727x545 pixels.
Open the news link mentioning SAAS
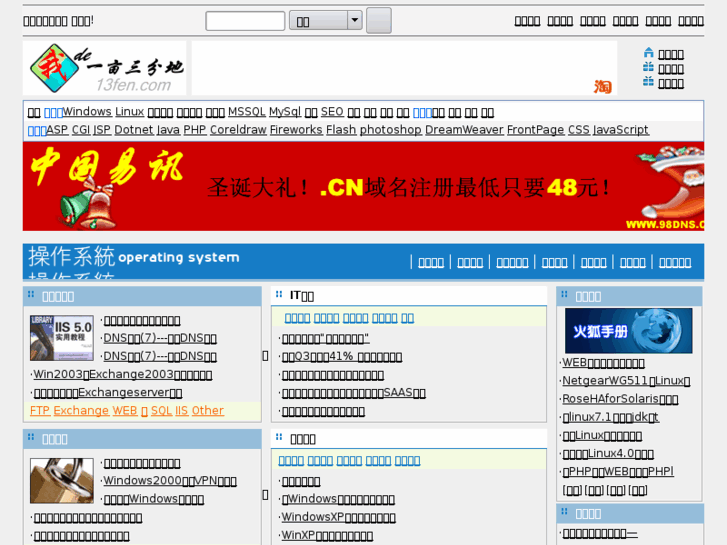pos(354,392)
